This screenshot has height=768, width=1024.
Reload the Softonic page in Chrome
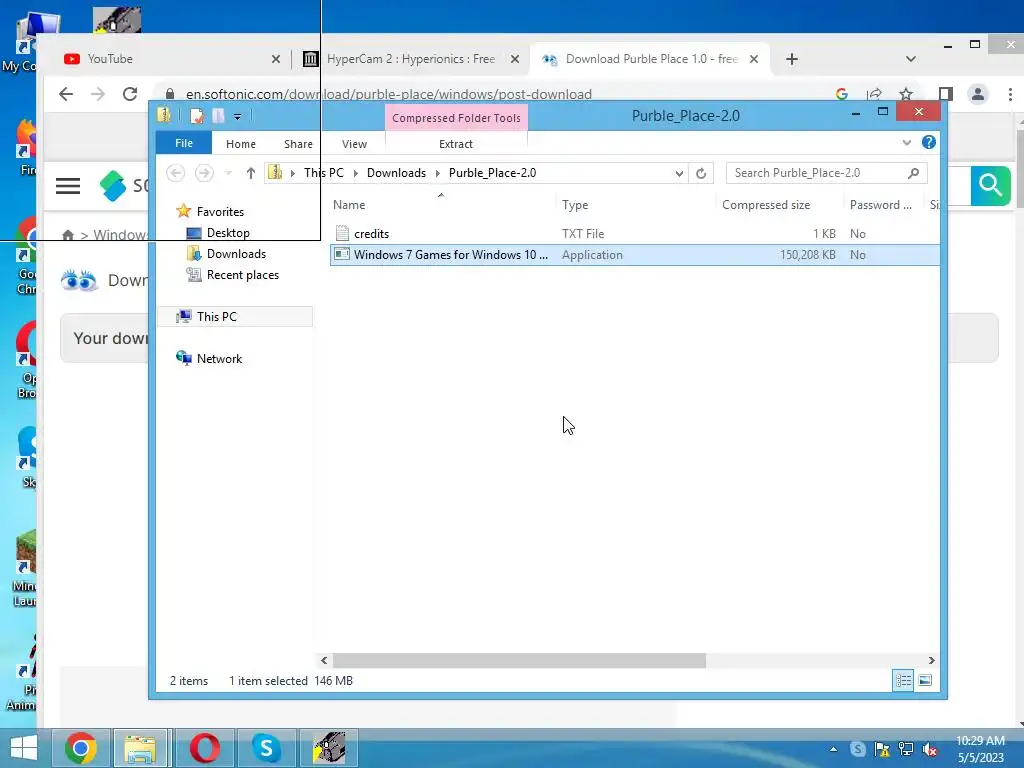130,94
